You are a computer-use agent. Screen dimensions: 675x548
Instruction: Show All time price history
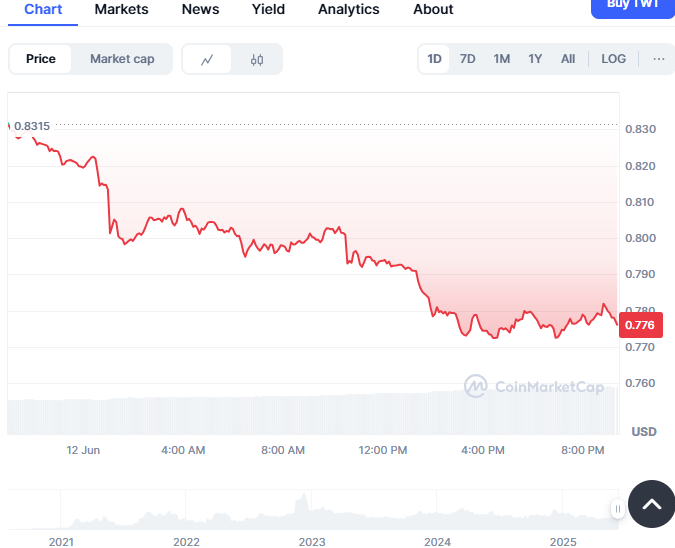point(568,59)
